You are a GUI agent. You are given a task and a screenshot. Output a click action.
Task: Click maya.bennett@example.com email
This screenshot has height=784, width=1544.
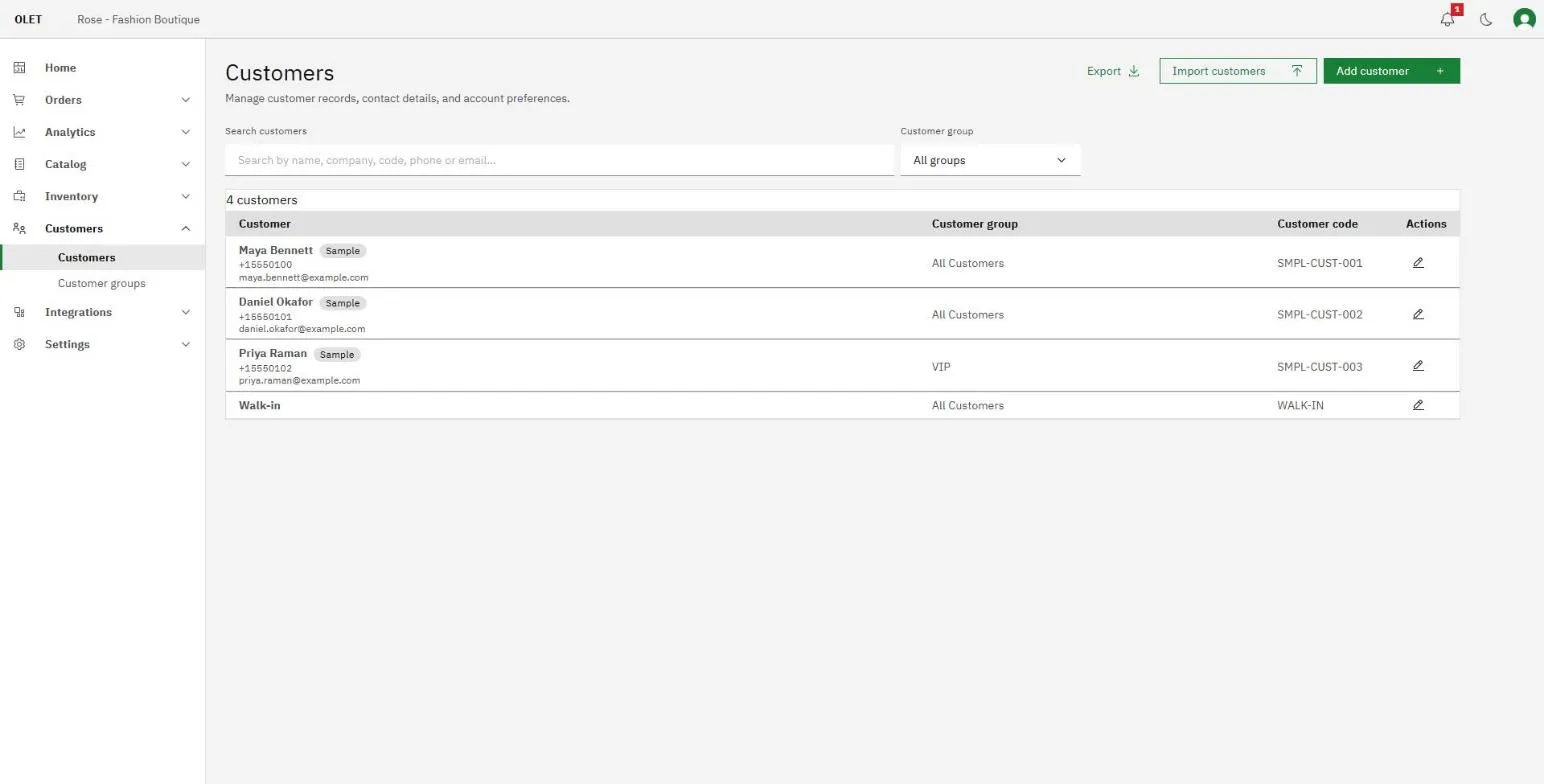(304, 277)
